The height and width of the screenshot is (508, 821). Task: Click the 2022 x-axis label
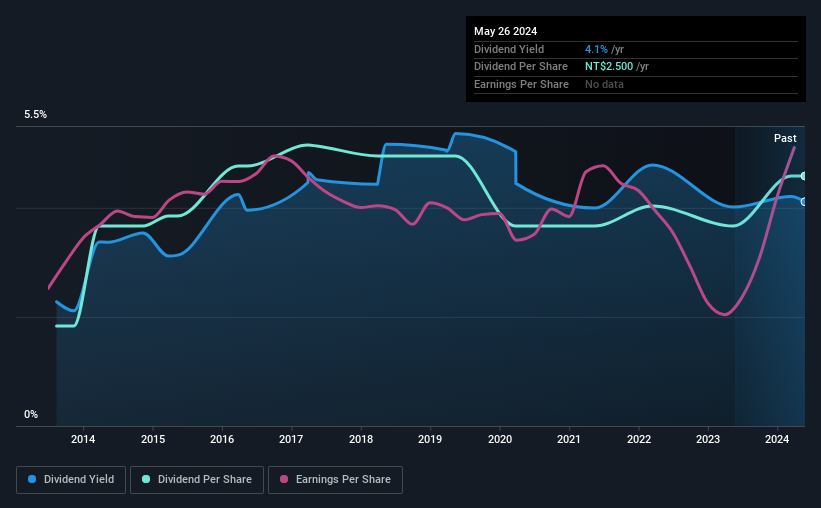(639, 439)
